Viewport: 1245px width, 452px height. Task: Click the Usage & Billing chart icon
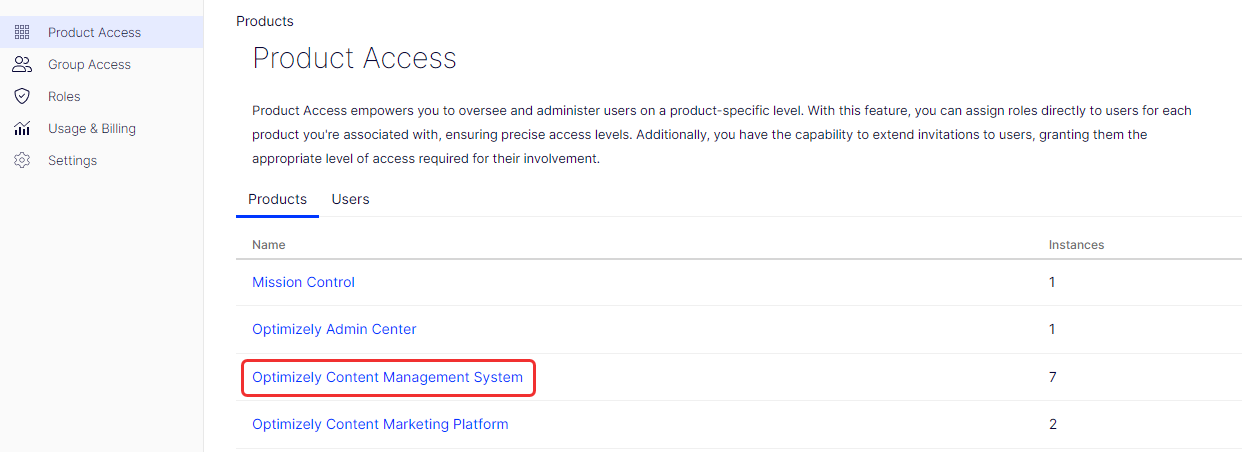click(22, 128)
